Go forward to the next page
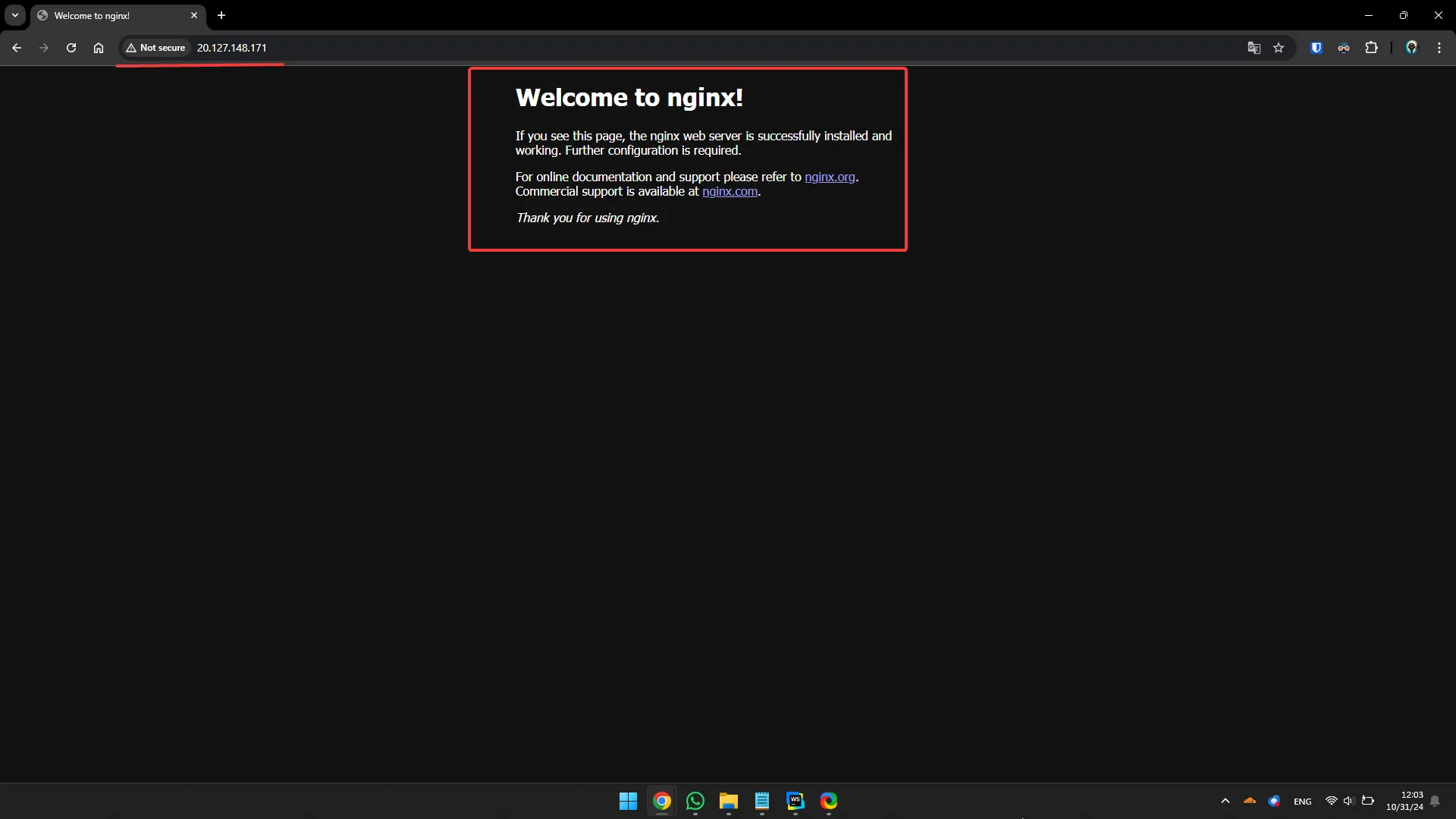This screenshot has width=1456, height=819. coord(44,48)
